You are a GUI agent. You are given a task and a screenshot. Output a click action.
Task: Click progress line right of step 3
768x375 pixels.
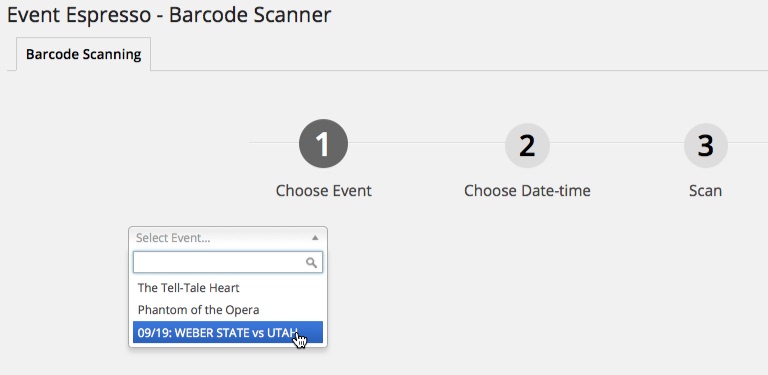click(x=748, y=143)
